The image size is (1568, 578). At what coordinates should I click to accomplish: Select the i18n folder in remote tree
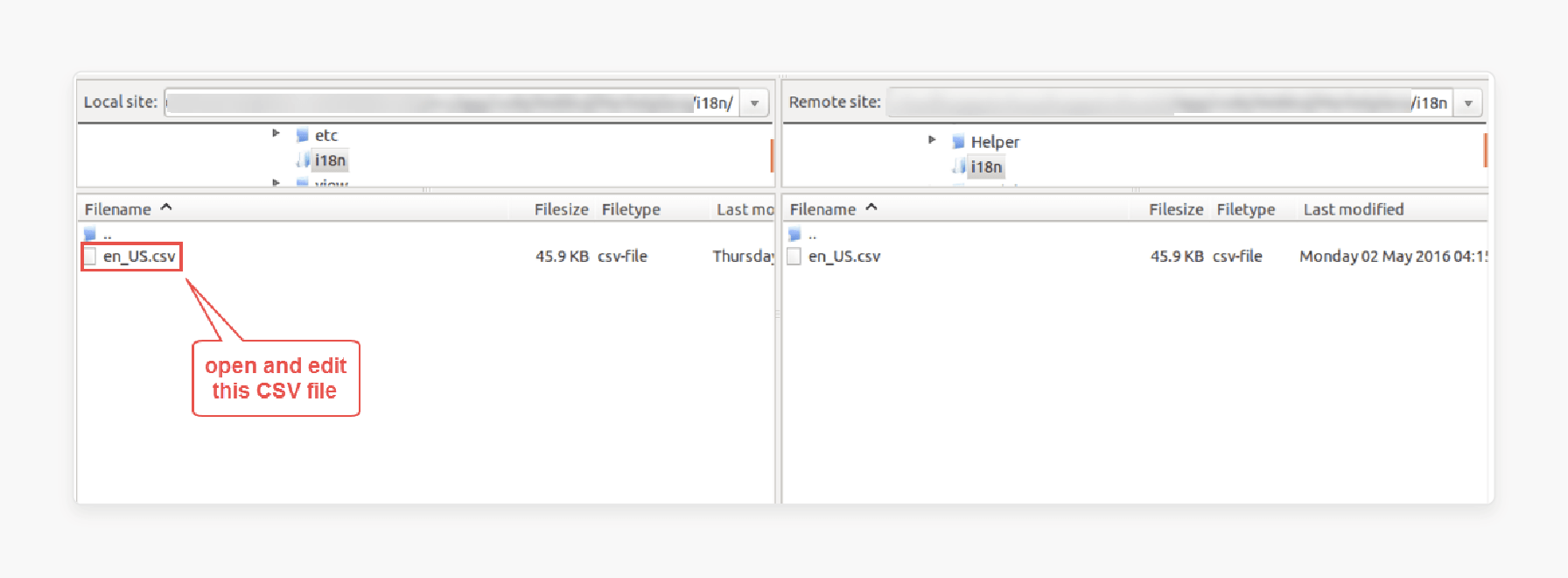(986, 166)
